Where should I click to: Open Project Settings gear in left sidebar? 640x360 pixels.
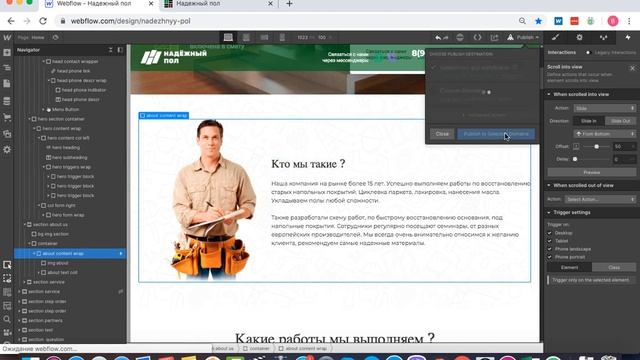pyautogui.click(x=7, y=149)
